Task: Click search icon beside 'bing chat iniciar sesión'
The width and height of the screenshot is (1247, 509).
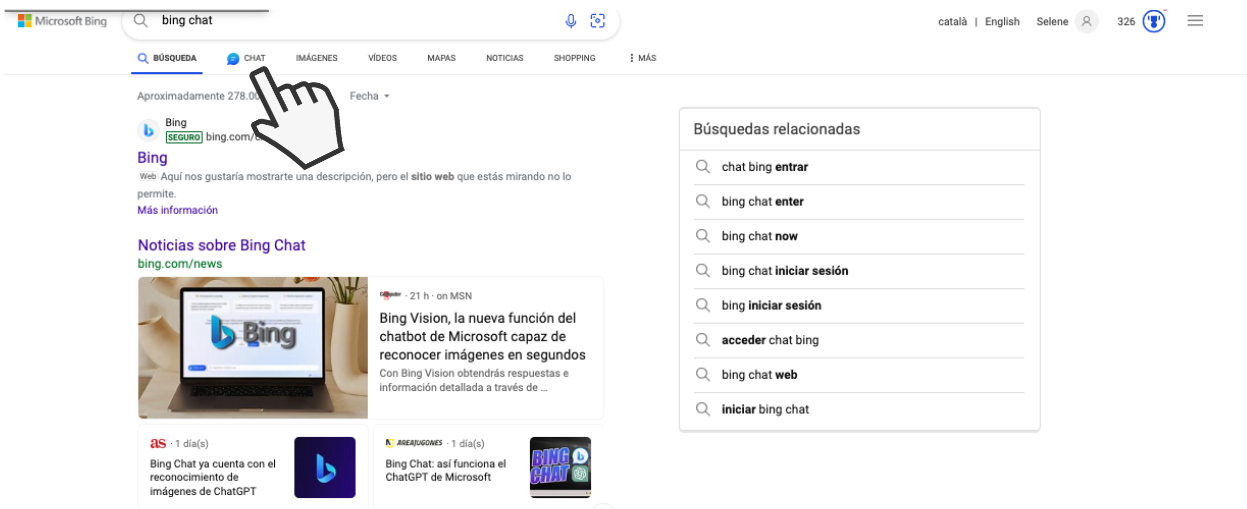Action: point(703,270)
